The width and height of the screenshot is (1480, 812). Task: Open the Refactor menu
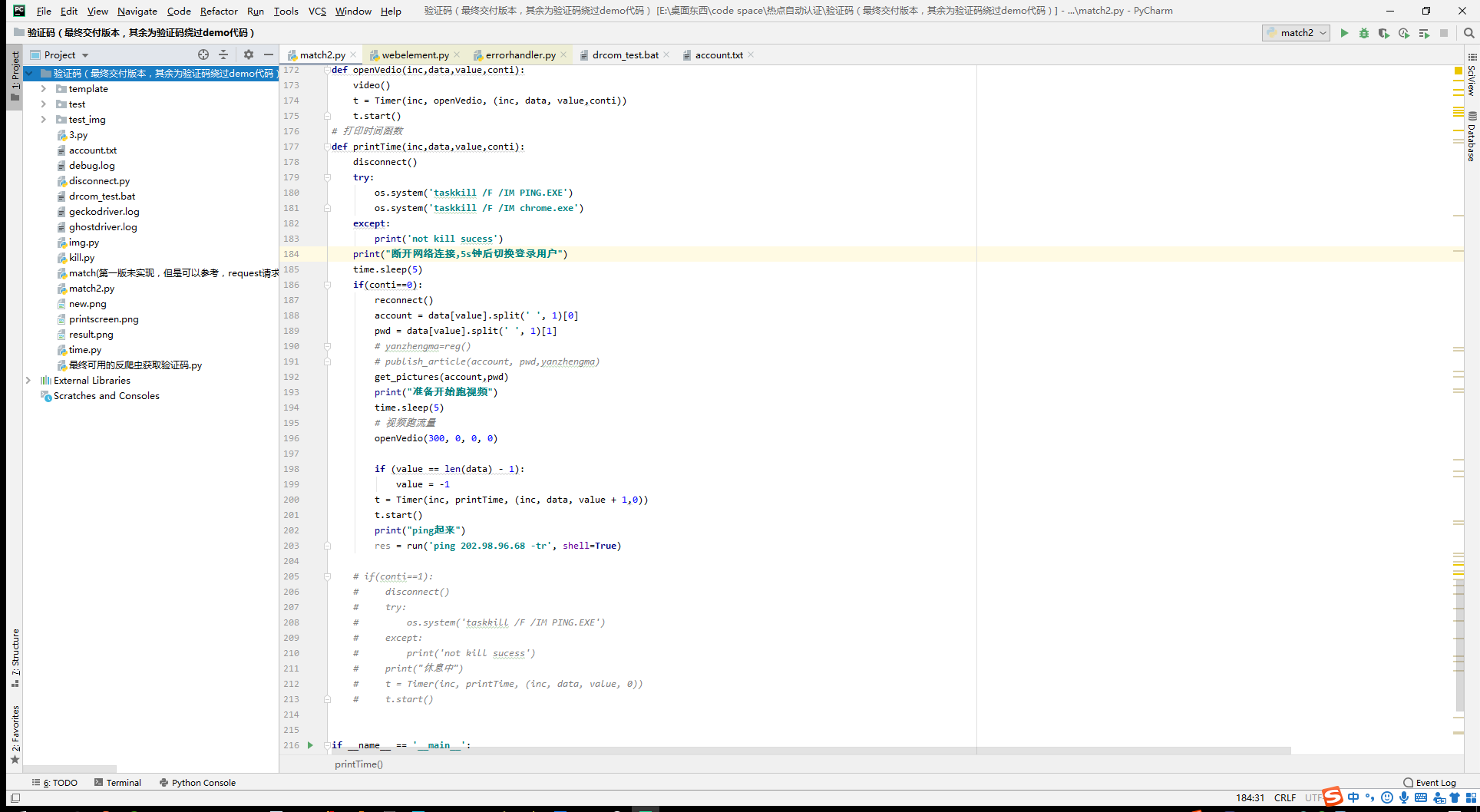pyautogui.click(x=219, y=11)
